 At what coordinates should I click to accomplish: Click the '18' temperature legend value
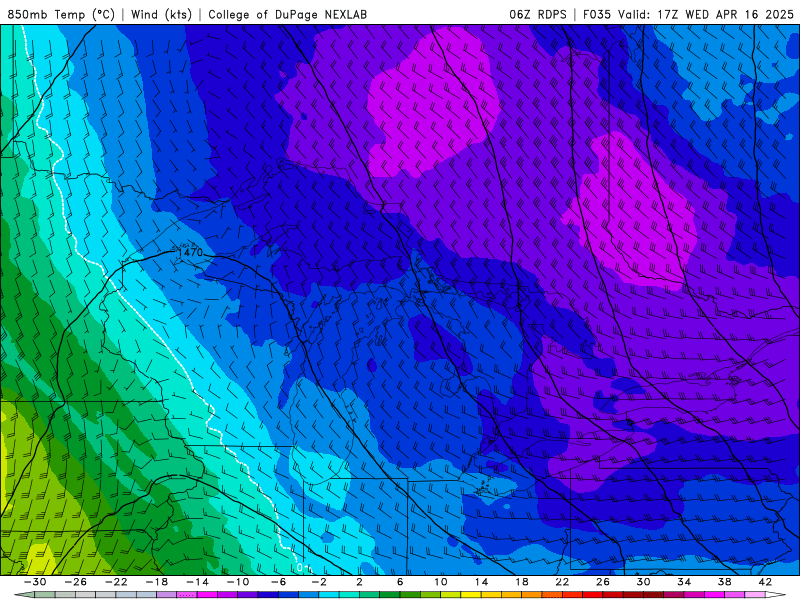tap(521, 582)
